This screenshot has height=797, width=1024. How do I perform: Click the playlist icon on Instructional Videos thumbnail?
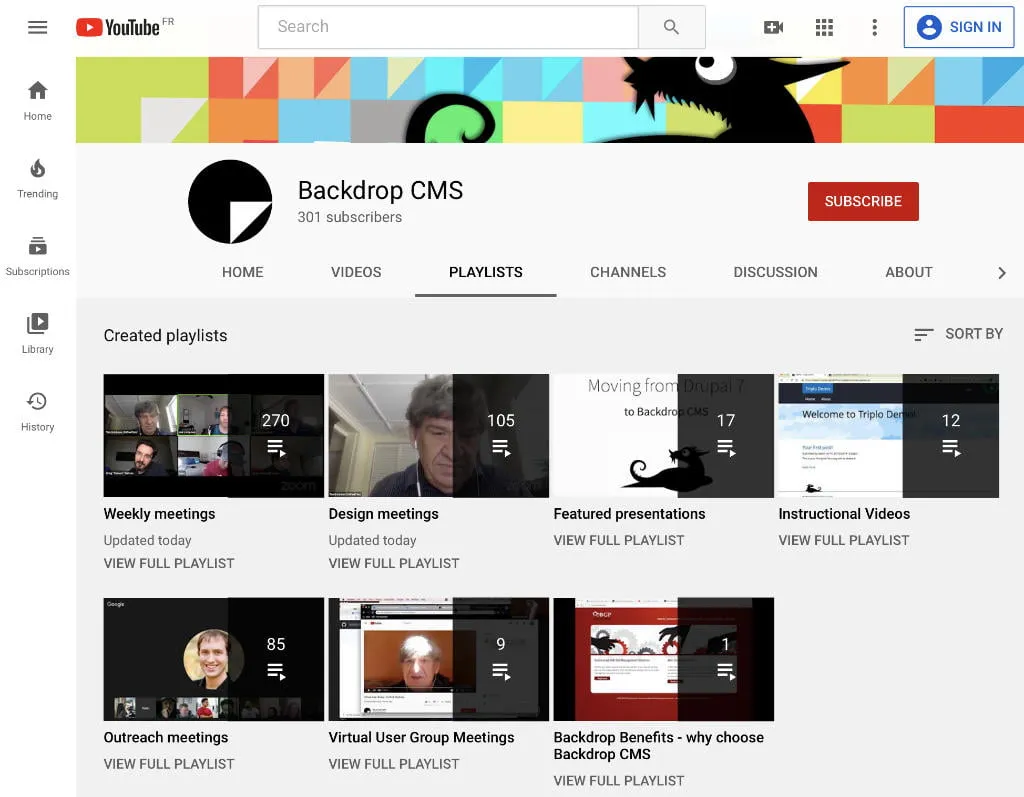951,448
